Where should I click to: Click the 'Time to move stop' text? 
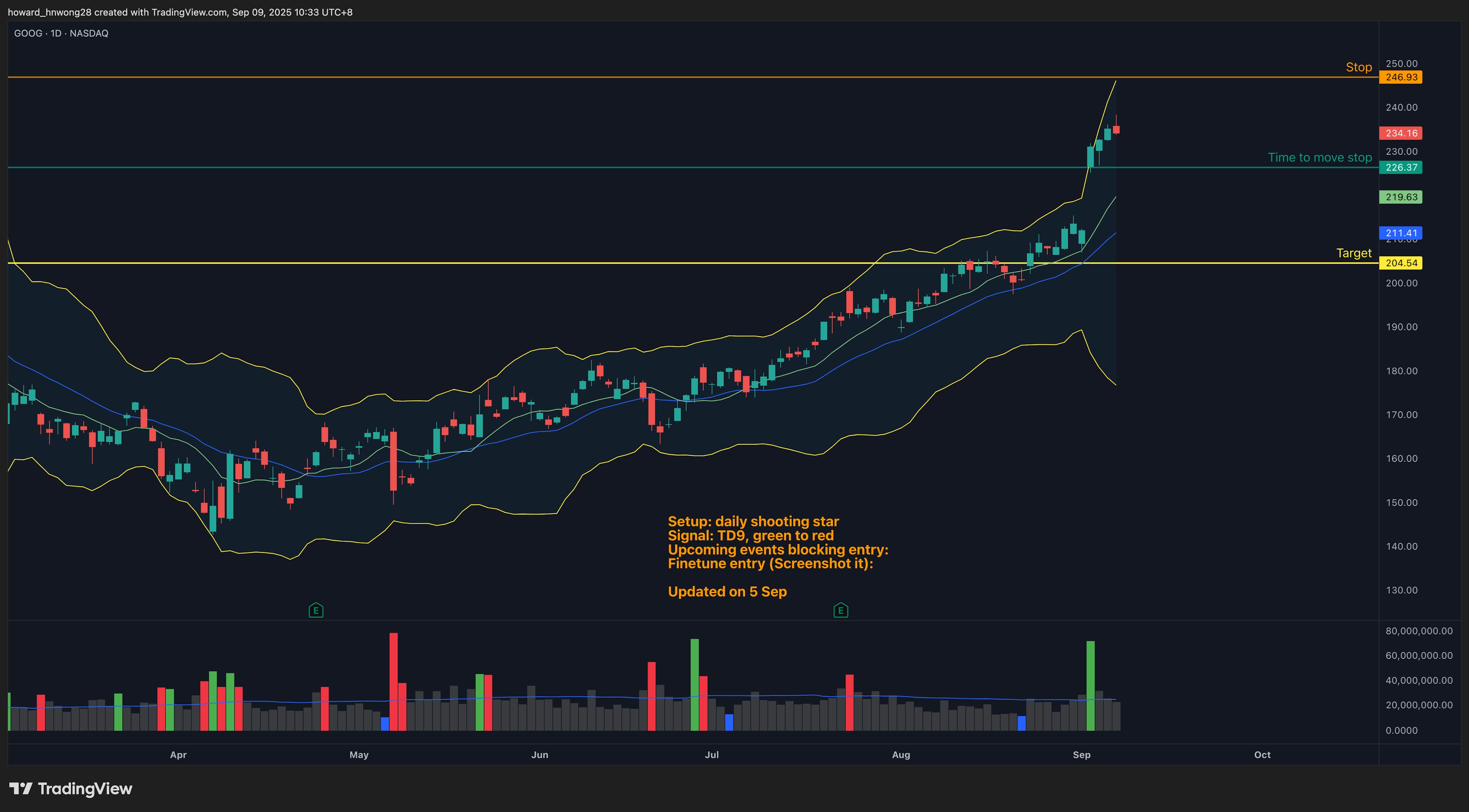click(1319, 157)
